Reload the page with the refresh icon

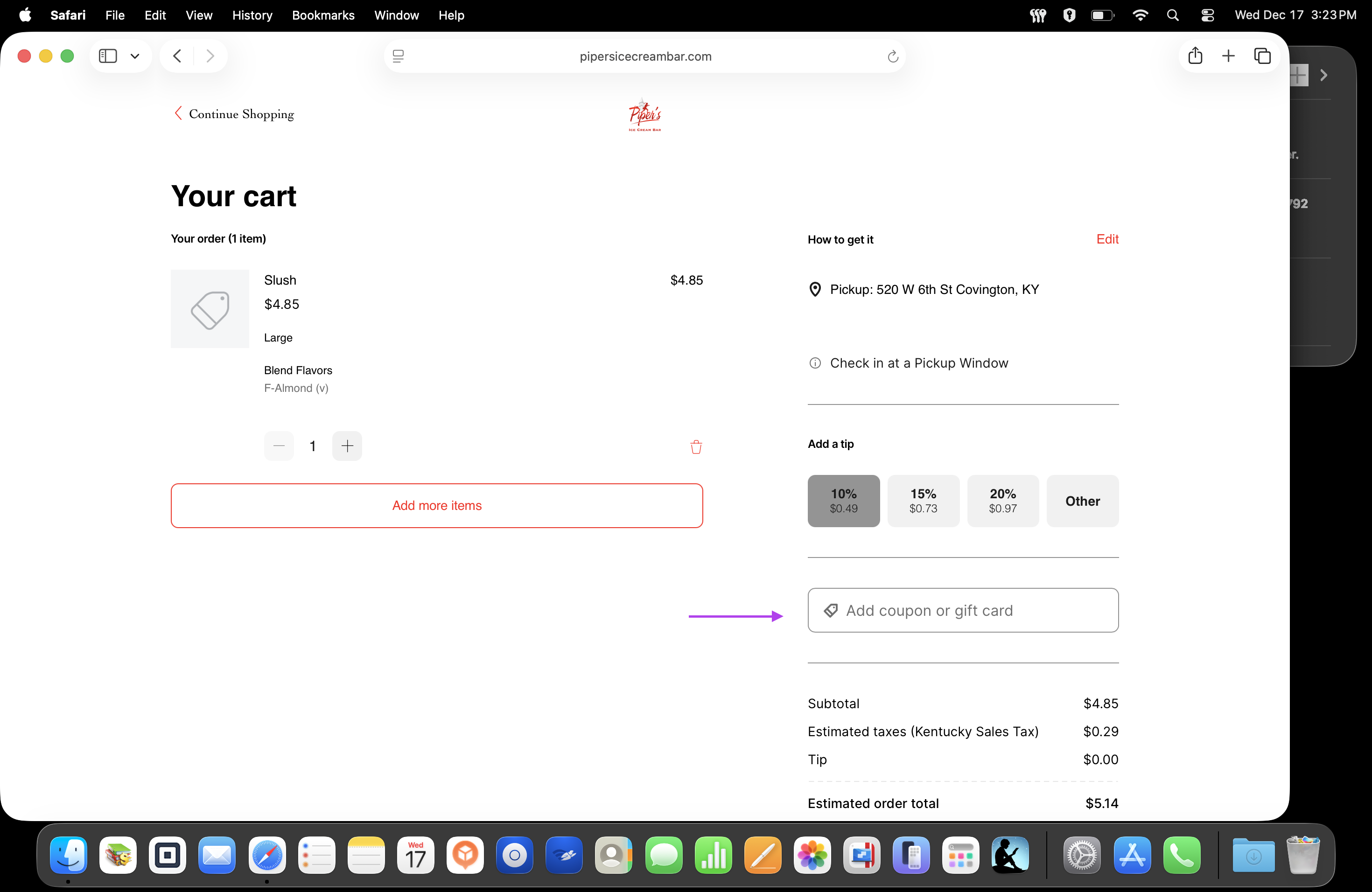(892, 56)
